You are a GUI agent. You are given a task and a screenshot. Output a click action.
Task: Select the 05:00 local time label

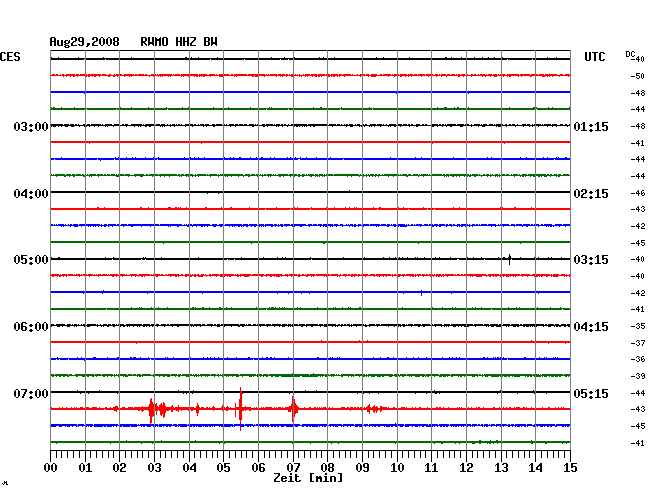pyautogui.click(x=31, y=260)
